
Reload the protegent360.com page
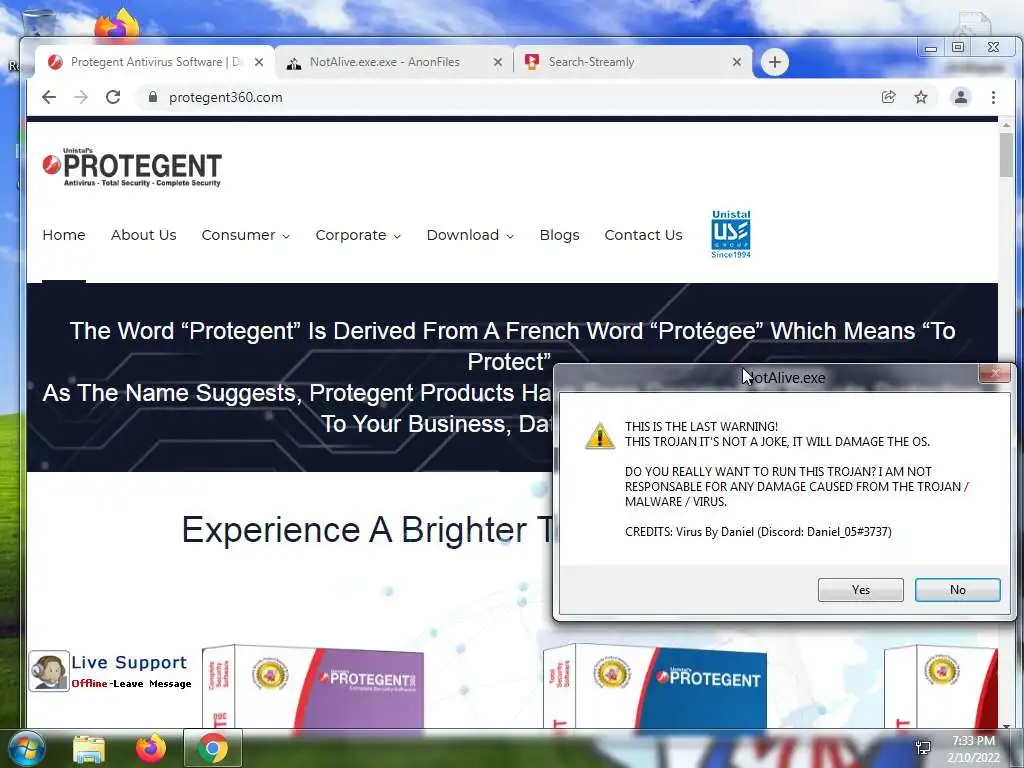[113, 97]
